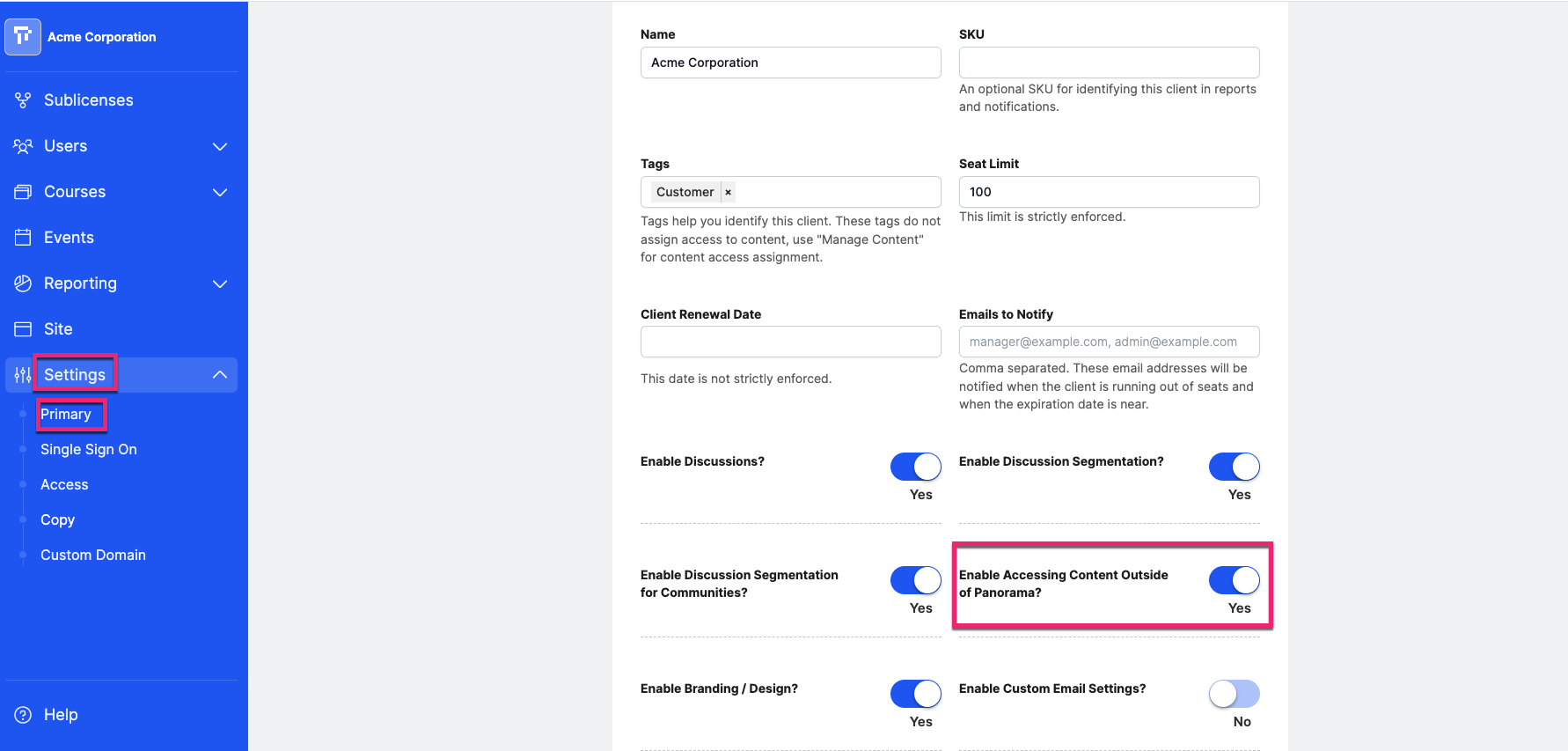The width and height of the screenshot is (1568, 751).
Task: Toggle Enable Accessing Content Outside of Panorama
Action: click(1235, 580)
